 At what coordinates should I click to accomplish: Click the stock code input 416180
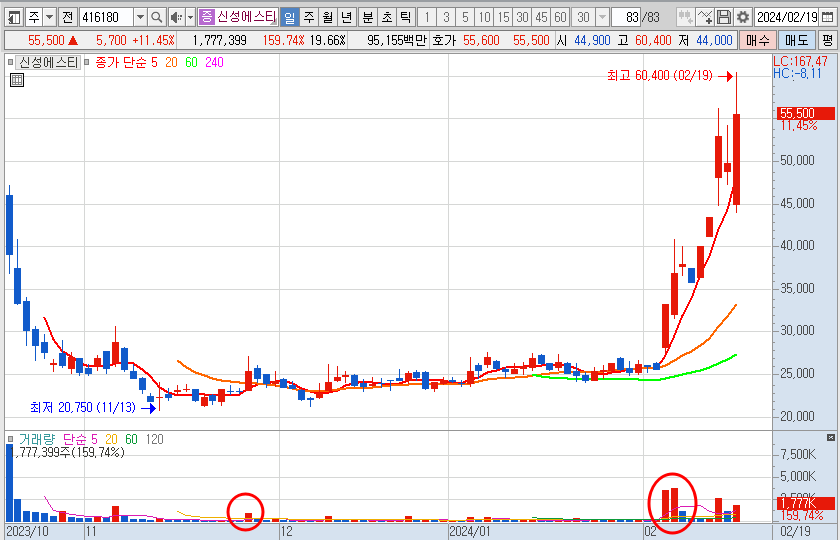106,18
